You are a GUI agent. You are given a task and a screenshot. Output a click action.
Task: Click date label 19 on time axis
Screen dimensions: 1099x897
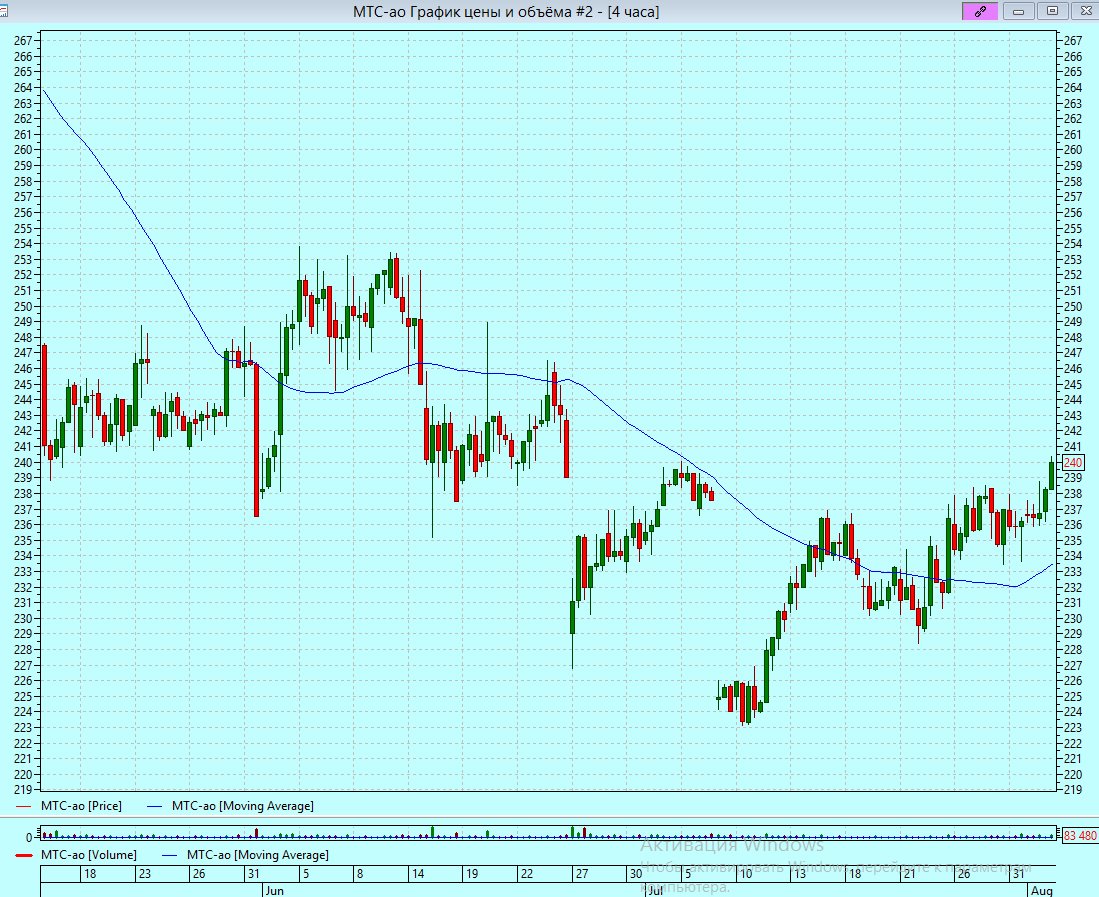472,874
